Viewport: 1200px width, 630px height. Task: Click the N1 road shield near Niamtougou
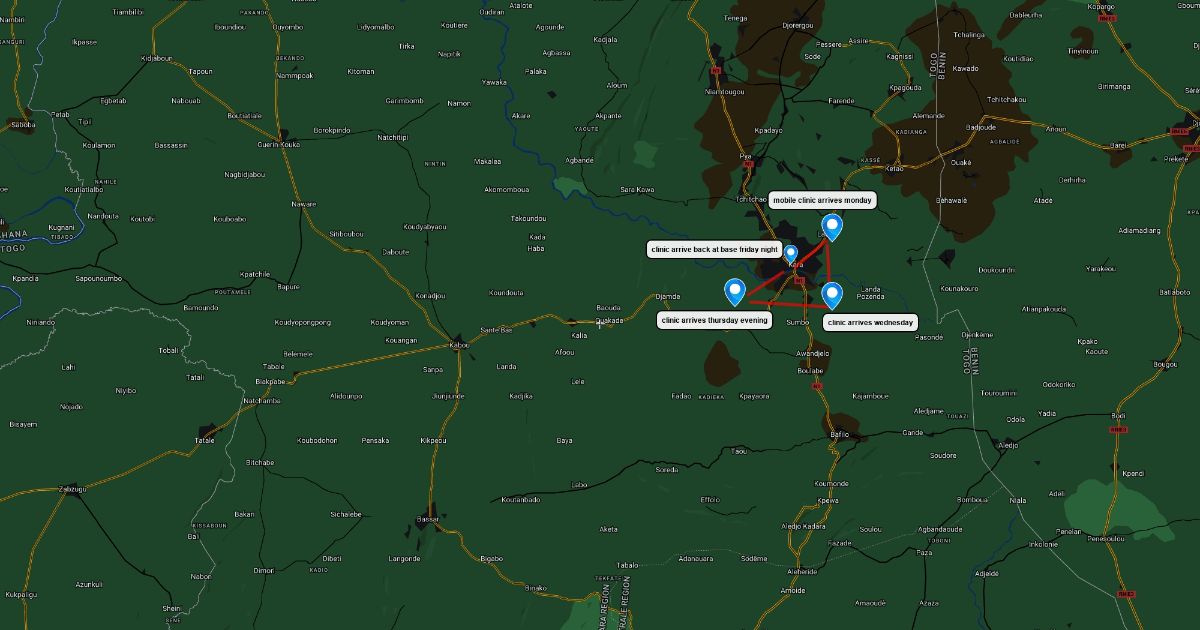[715, 70]
